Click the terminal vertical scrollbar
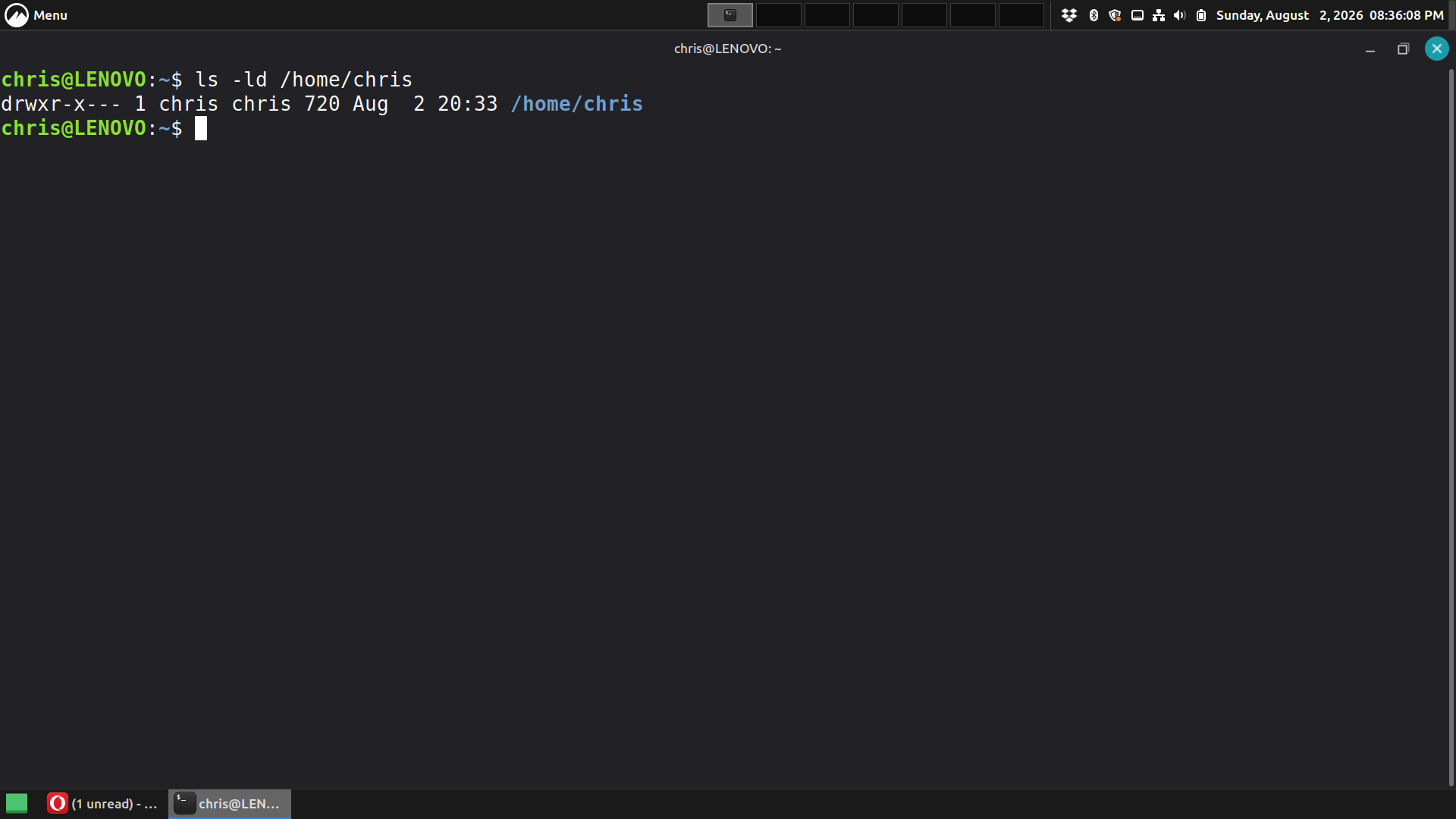 coord(1451,428)
